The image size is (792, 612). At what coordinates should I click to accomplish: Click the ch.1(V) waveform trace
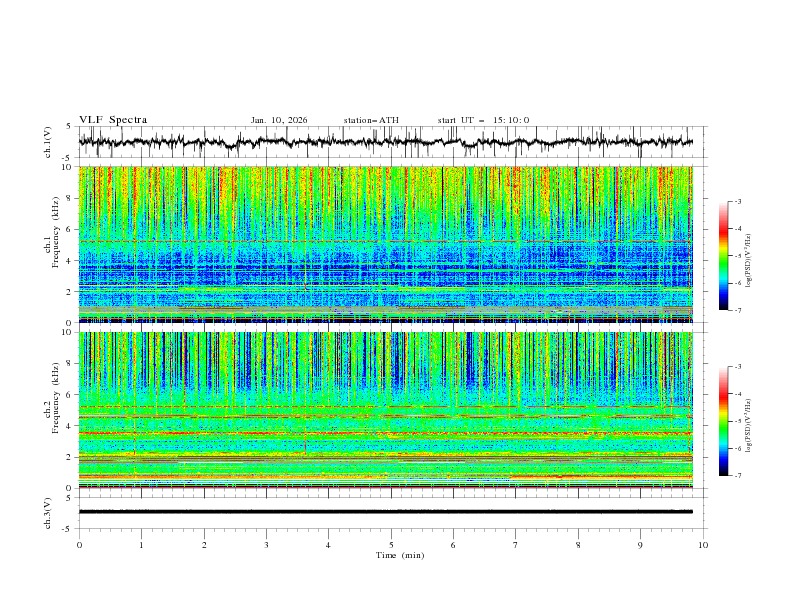[x=386, y=142]
